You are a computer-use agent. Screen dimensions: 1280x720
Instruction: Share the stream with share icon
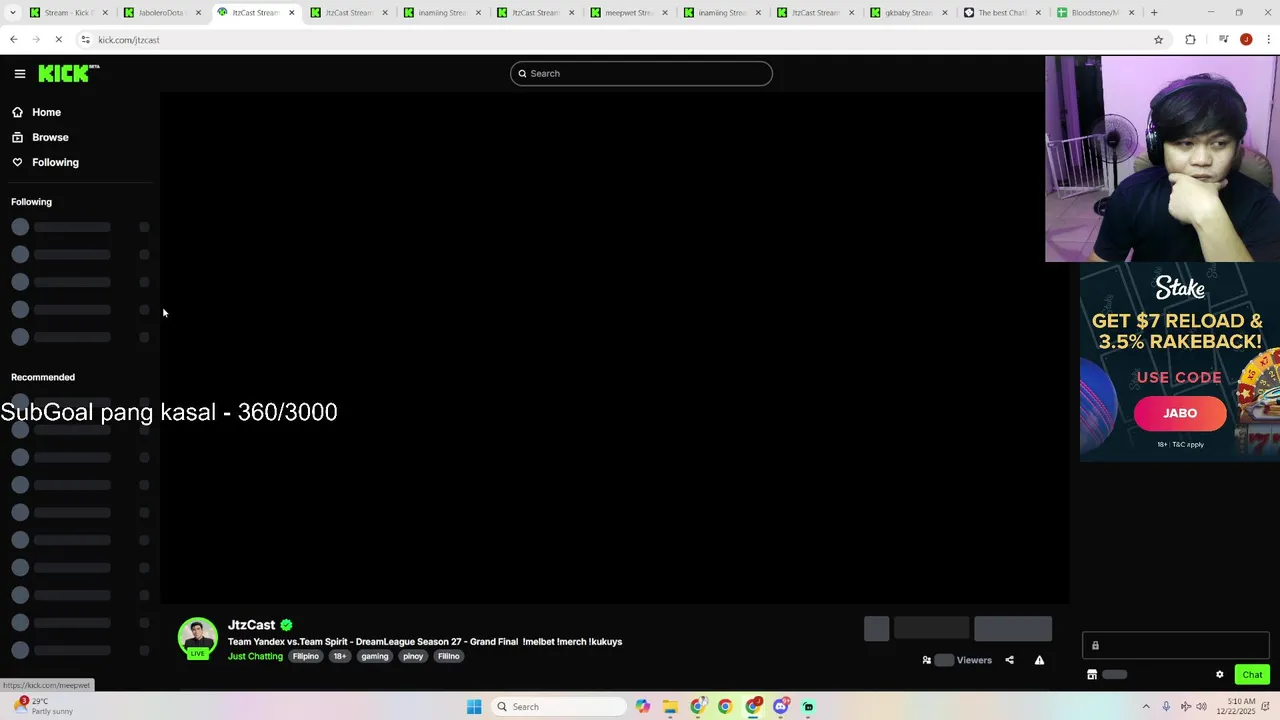[1009, 660]
